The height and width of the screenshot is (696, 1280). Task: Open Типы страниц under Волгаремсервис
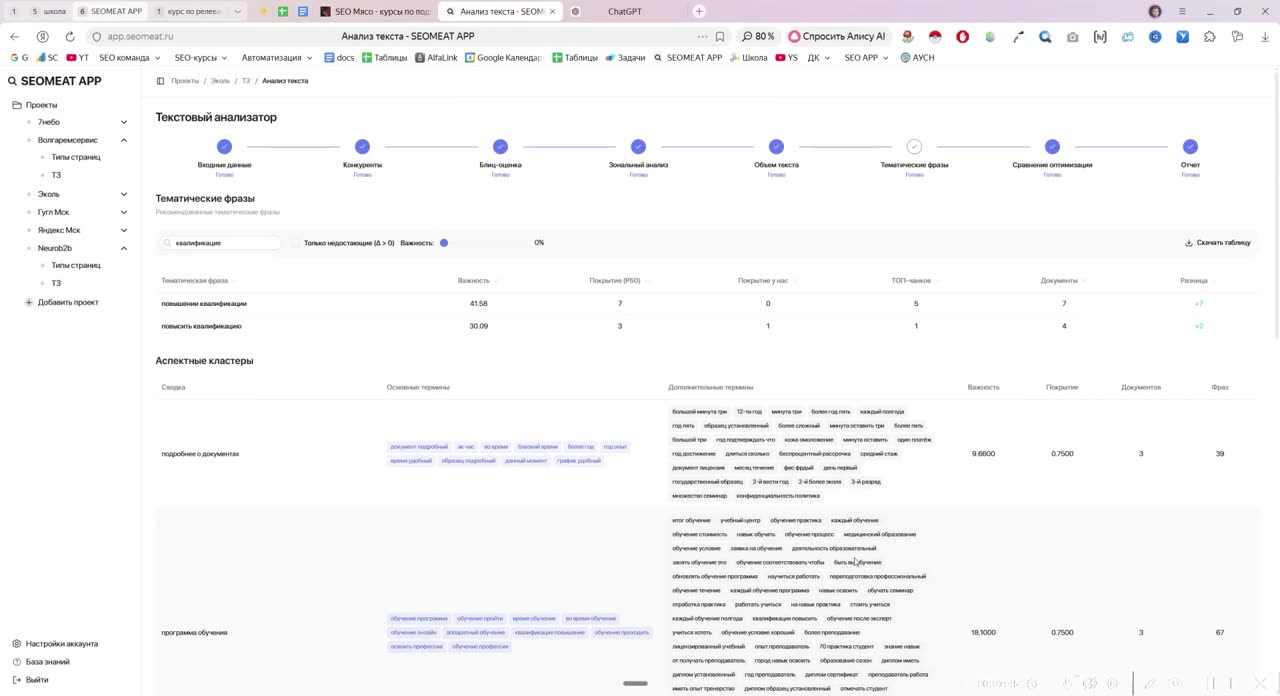click(76, 158)
